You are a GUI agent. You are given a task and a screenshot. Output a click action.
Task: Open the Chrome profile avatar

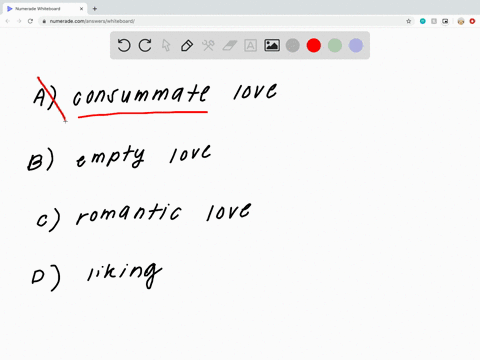pyautogui.click(x=461, y=21)
